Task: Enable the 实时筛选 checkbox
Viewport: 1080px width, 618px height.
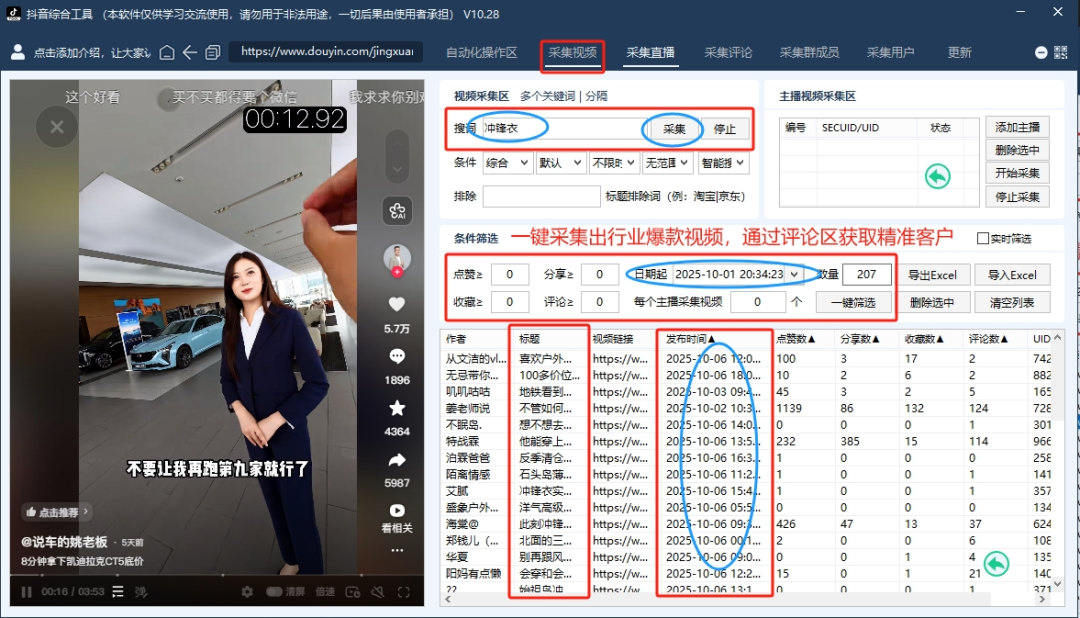Action: (983, 238)
